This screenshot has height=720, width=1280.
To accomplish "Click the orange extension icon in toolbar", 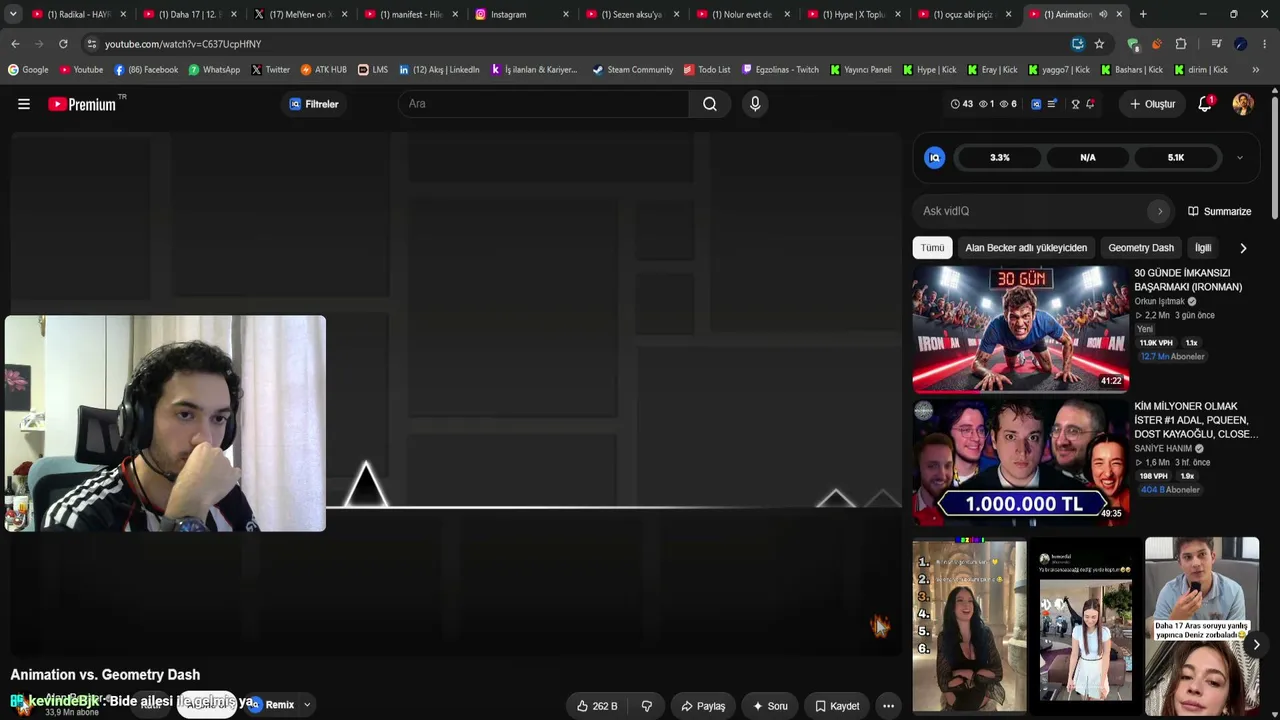I will pos(1157,44).
